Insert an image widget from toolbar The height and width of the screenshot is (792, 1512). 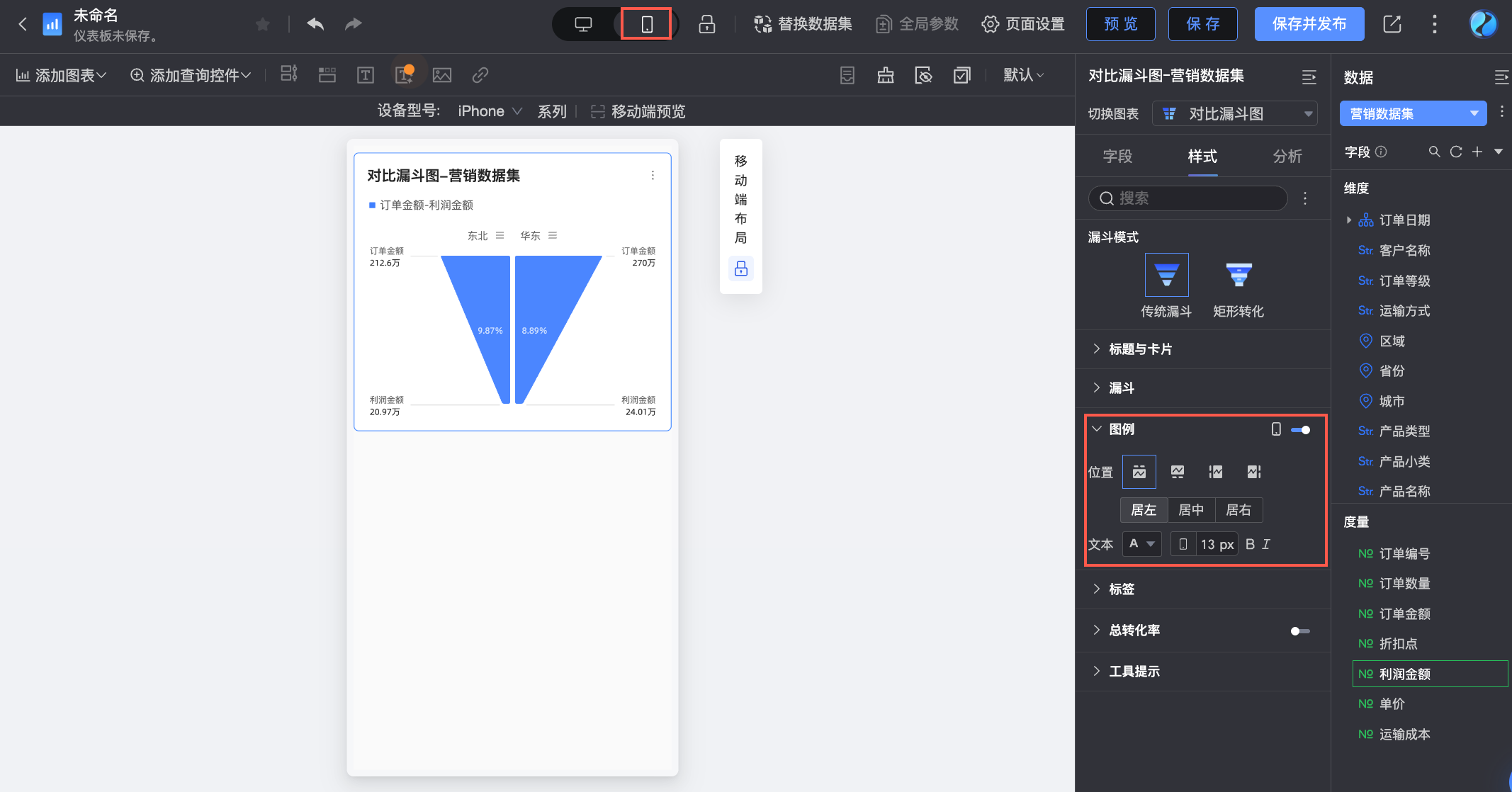442,75
